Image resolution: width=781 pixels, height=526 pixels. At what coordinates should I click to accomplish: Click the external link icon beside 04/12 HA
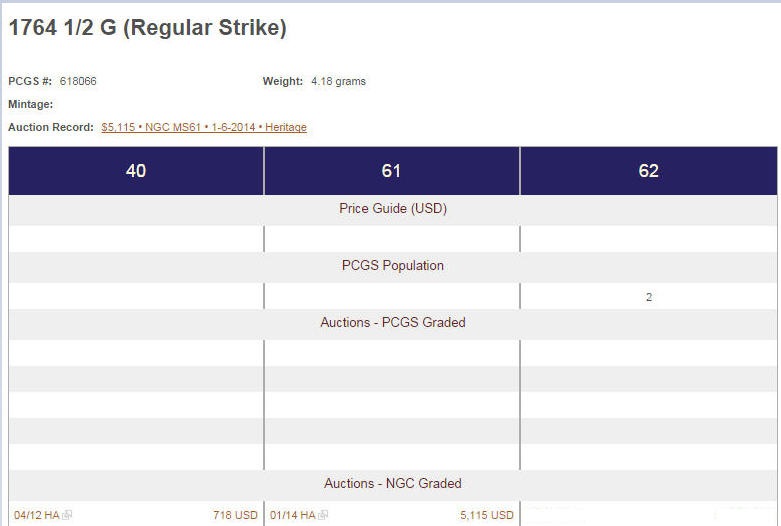(67, 515)
